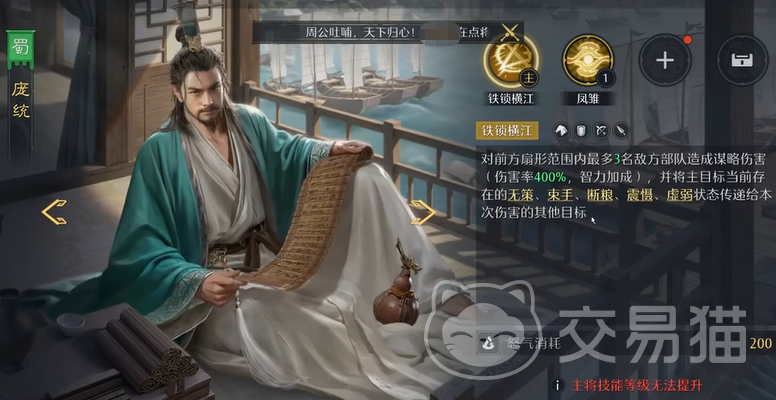The image size is (776, 400).
Task: Tap the cavalry horse troop icon
Action: coord(561,130)
